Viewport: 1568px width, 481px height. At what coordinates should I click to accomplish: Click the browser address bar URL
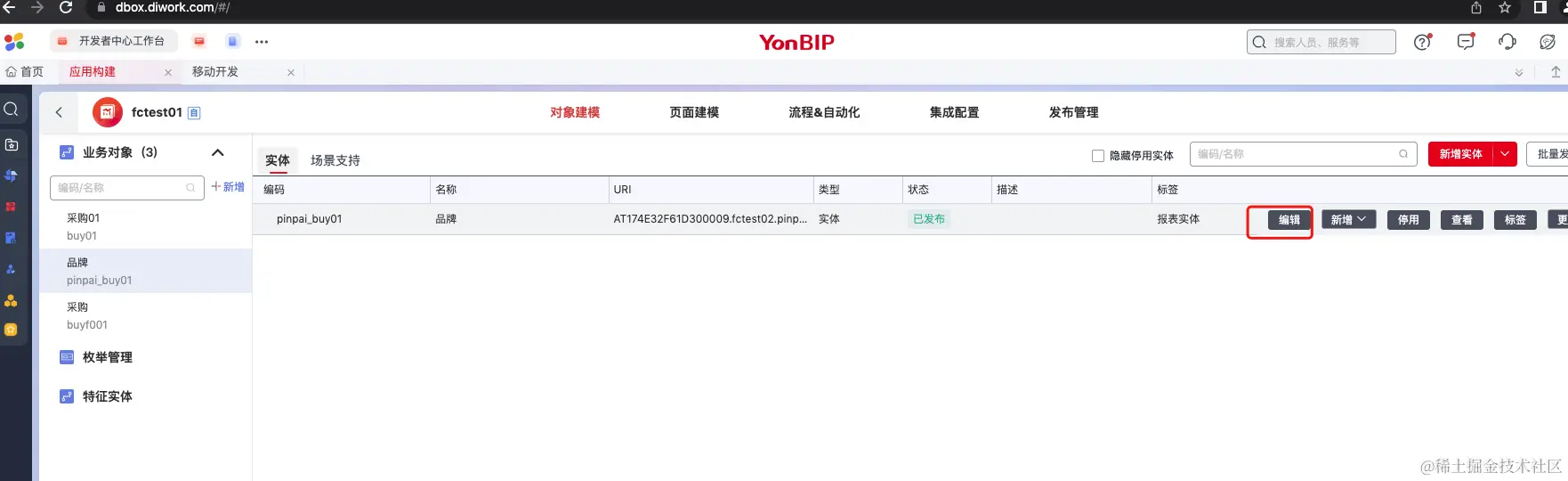(172, 7)
